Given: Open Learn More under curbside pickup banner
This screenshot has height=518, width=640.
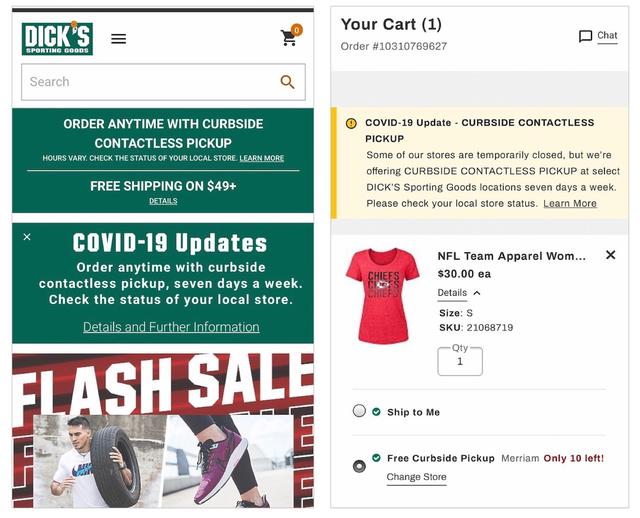Looking at the screenshot, I should pyautogui.click(x=262, y=158).
